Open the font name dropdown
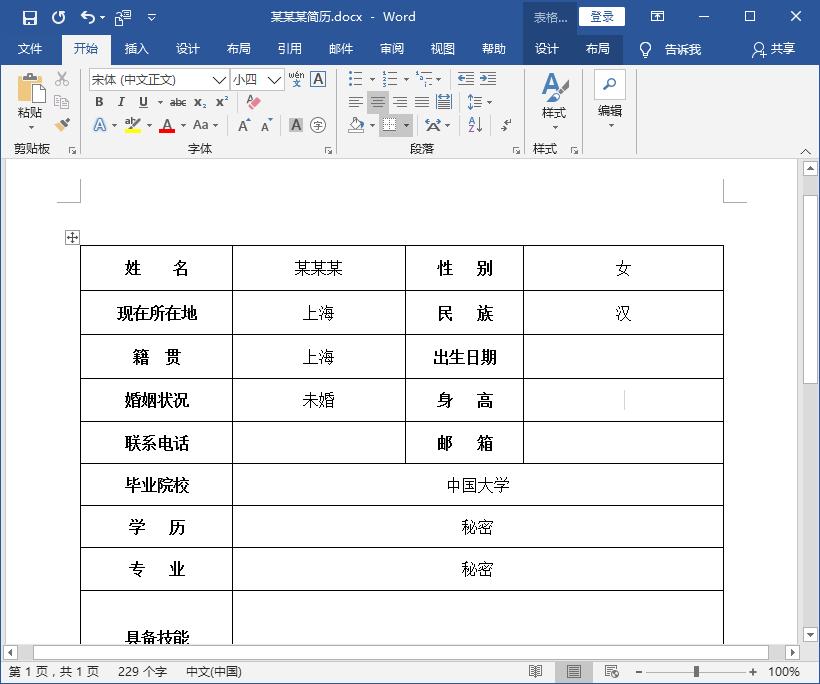Viewport: 820px width, 684px height. 219,79
